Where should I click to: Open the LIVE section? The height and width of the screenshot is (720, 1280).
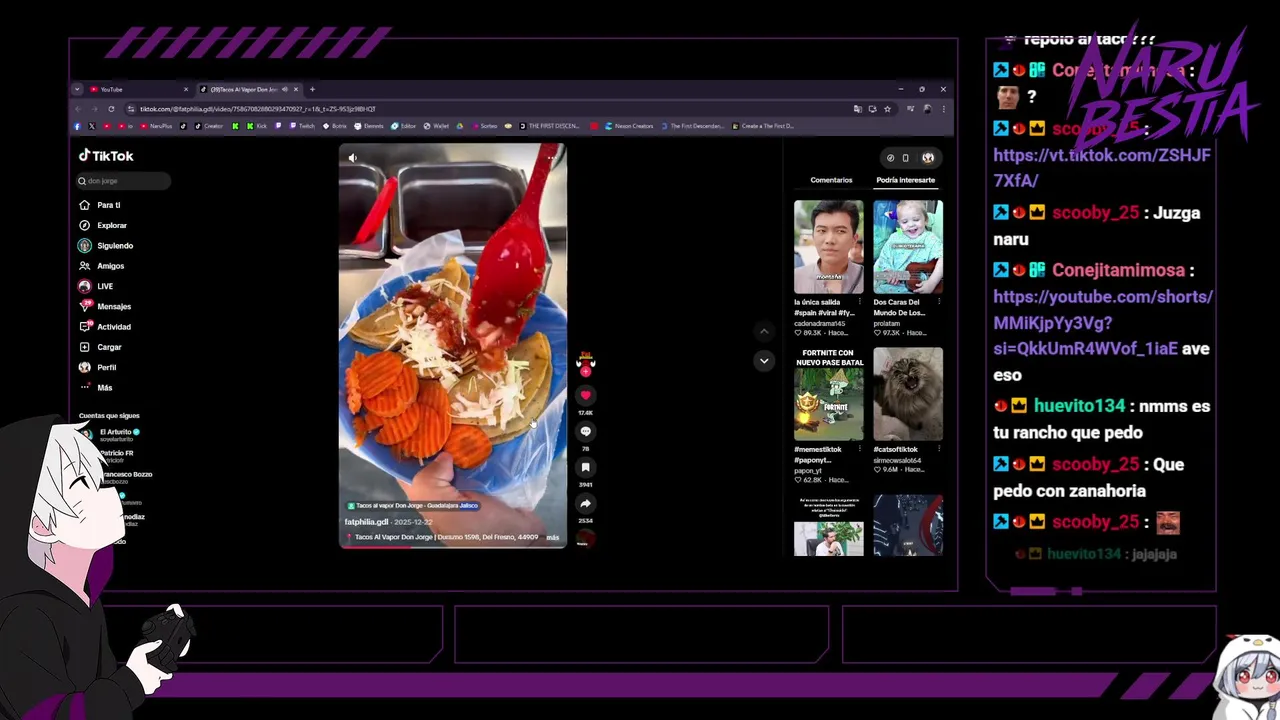(x=96, y=286)
